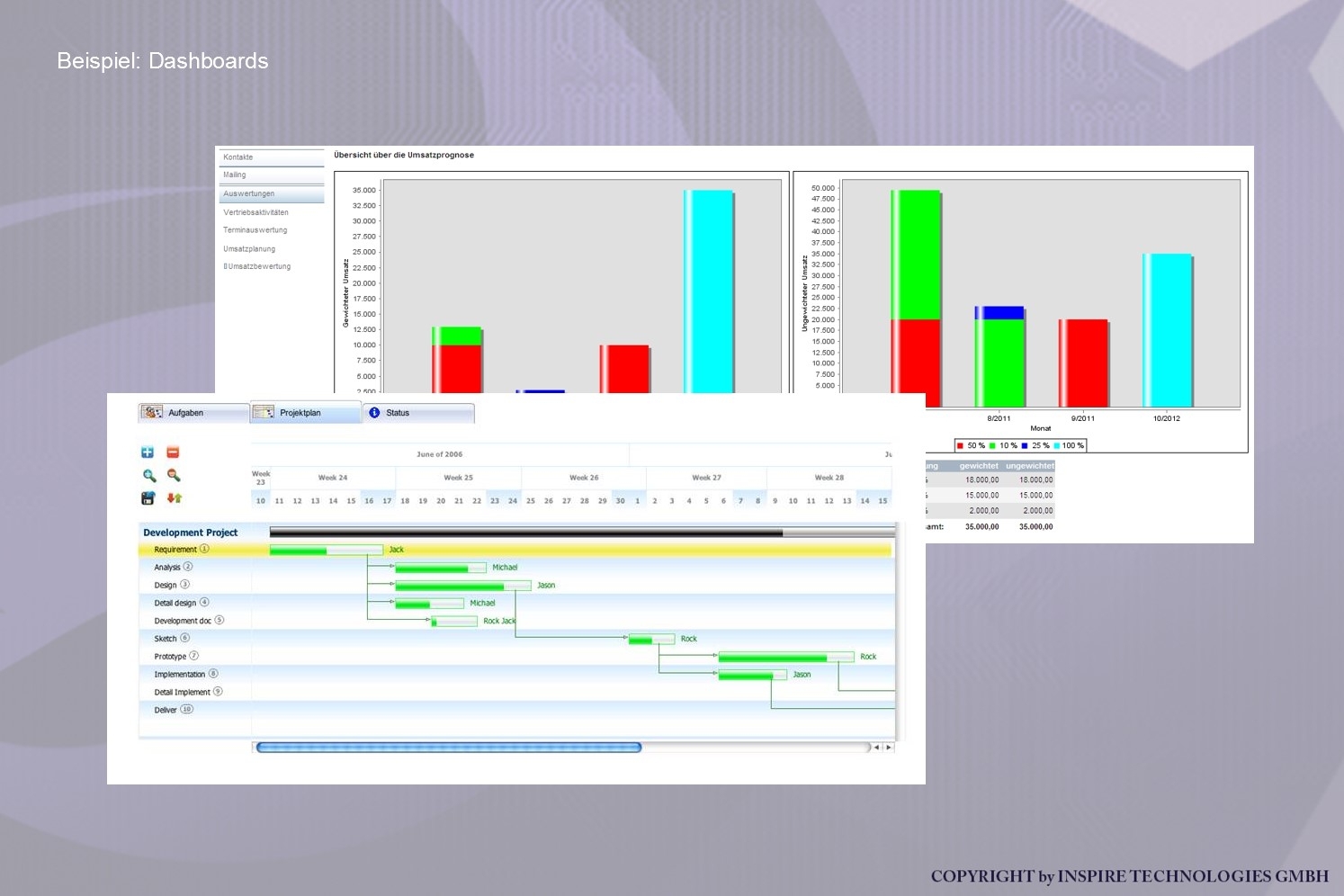The width and height of the screenshot is (1344, 896).
Task: Select the Prototype task row
Action: coord(517,657)
